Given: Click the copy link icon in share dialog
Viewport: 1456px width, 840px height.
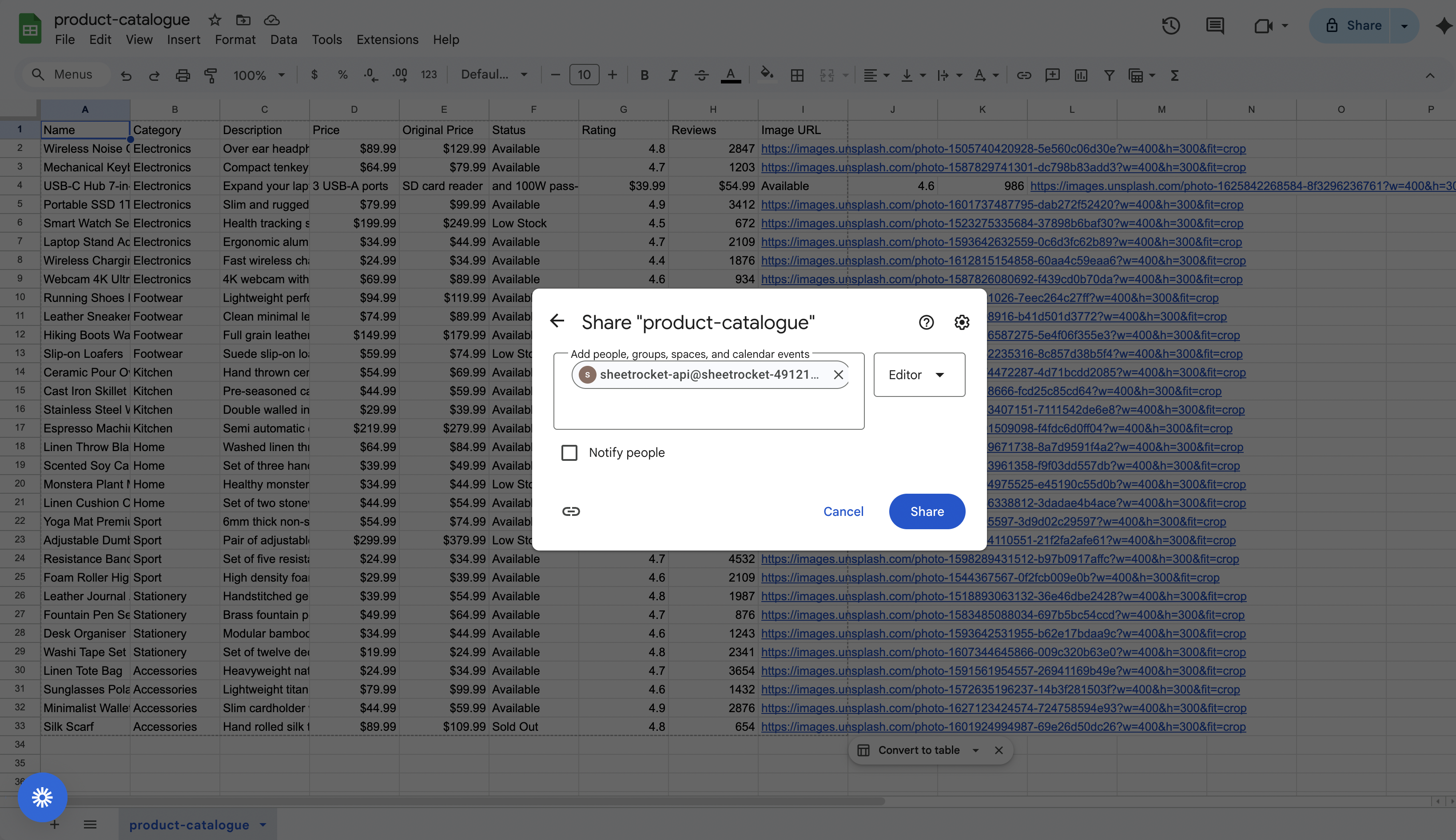Looking at the screenshot, I should coord(571,511).
